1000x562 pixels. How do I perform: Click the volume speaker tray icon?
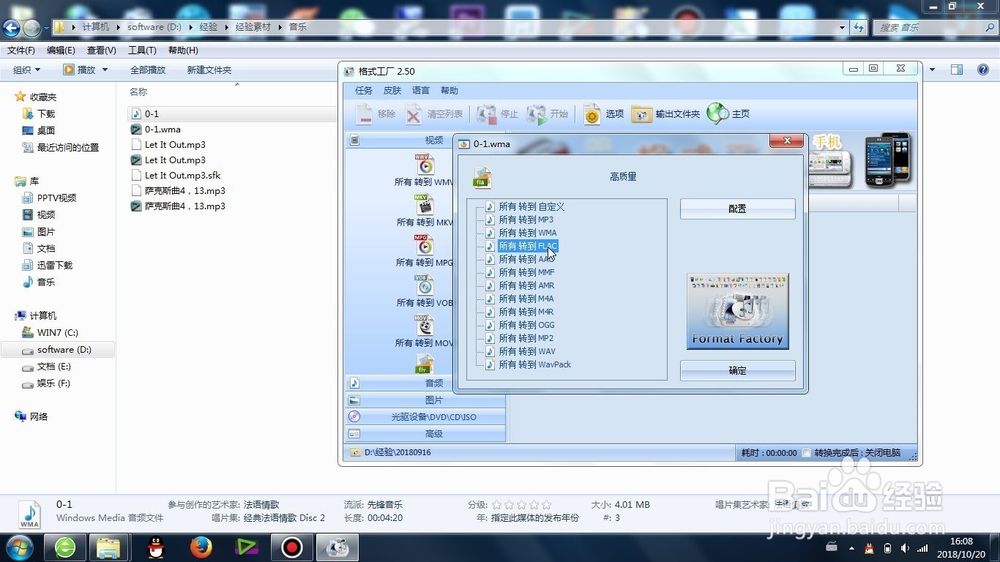click(x=905, y=548)
